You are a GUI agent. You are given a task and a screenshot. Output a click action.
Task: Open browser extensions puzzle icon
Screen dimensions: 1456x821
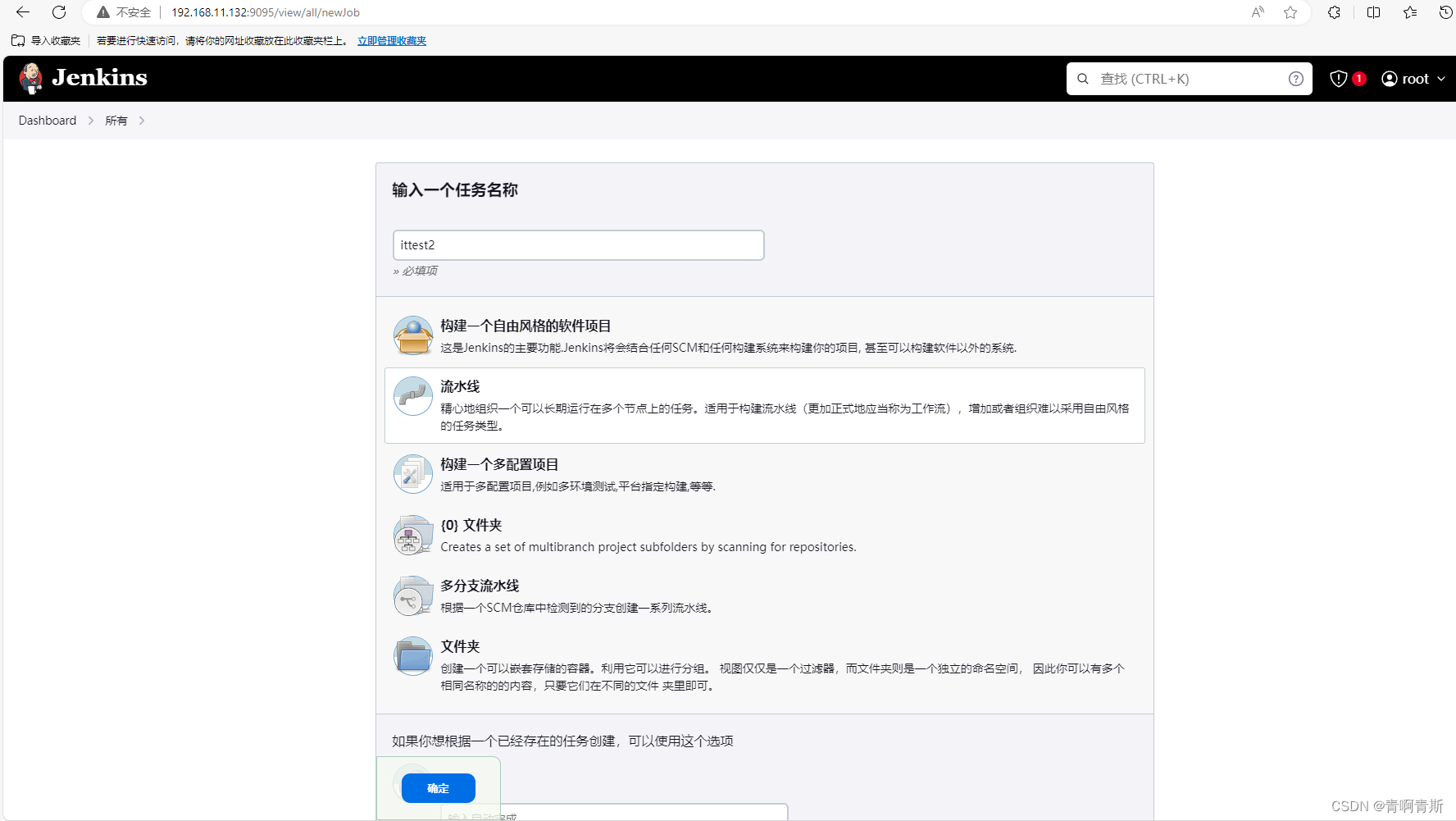(1334, 12)
